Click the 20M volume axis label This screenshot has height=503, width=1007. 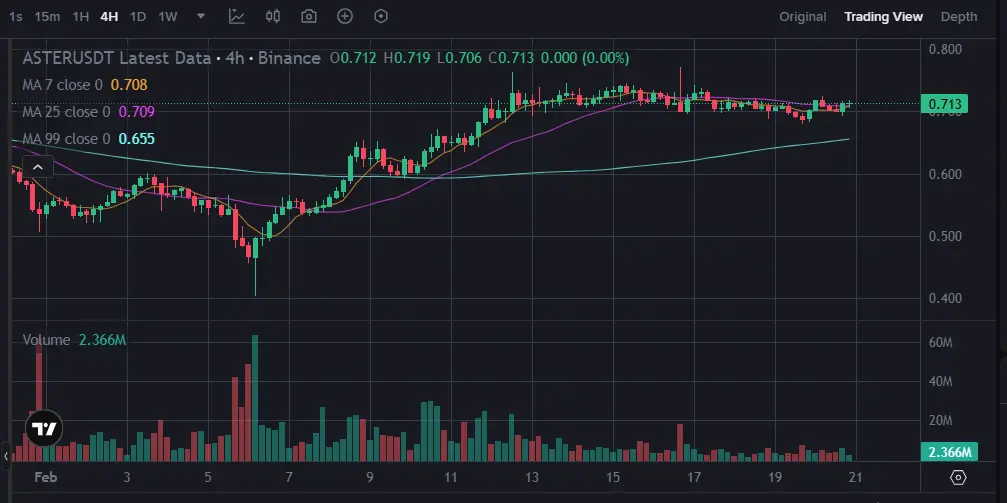point(940,421)
